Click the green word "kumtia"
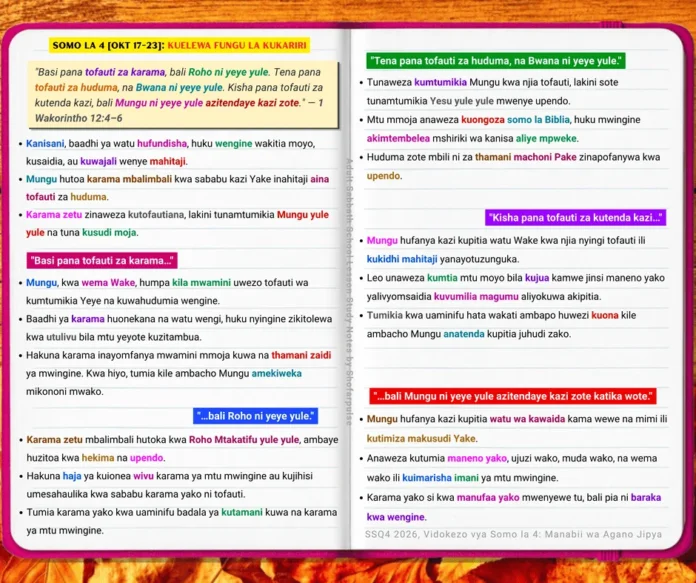696x583 pixels. [x=442, y=278]
